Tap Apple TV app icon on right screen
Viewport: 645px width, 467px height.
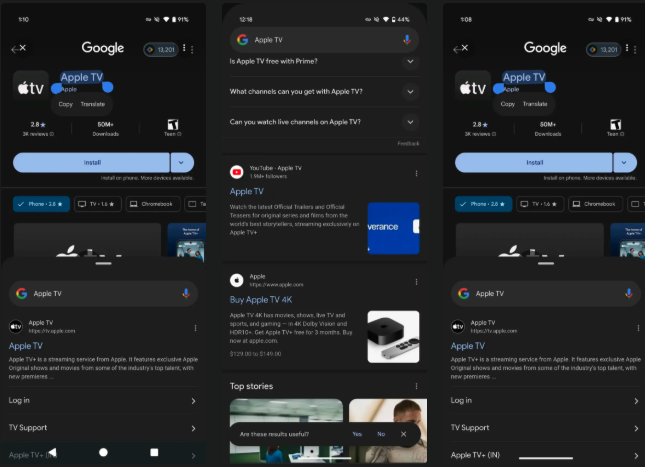473,87
